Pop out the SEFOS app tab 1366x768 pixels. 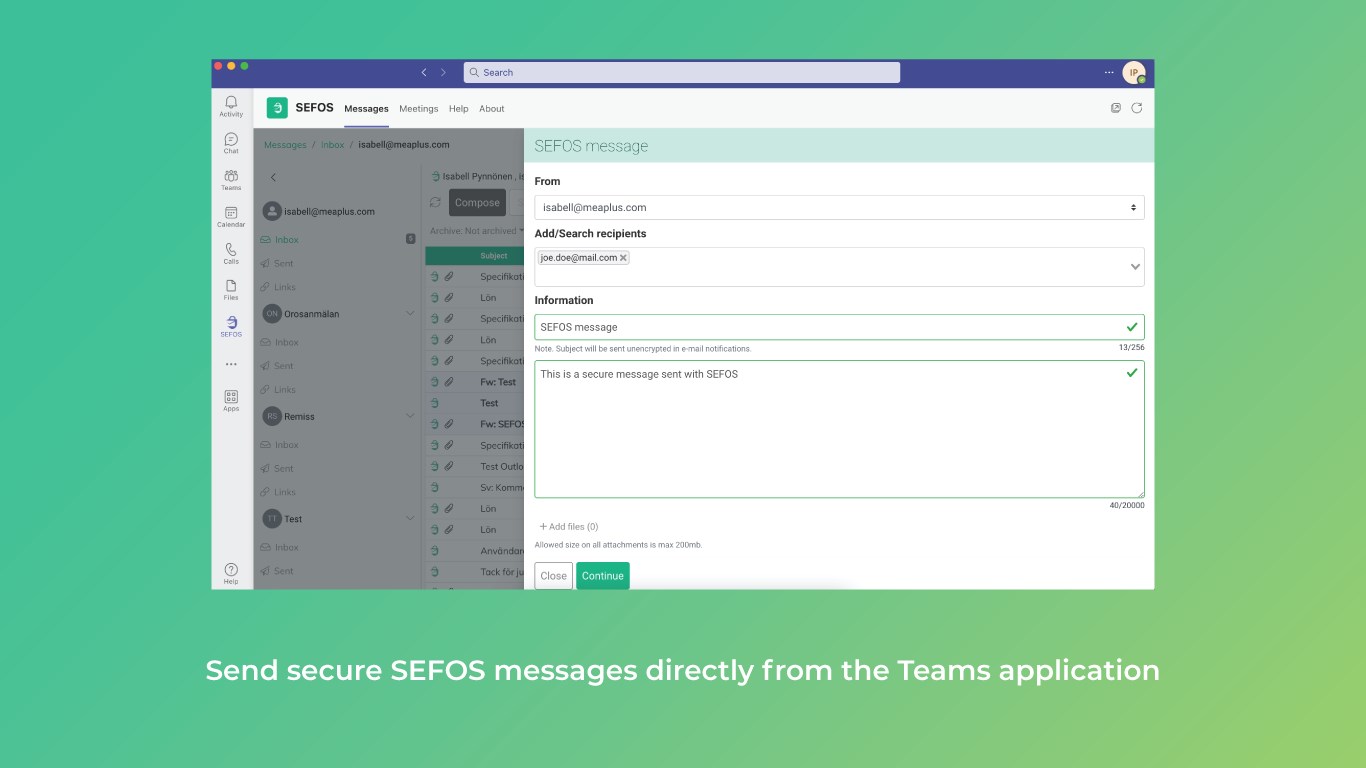[x=1116, y=108]
